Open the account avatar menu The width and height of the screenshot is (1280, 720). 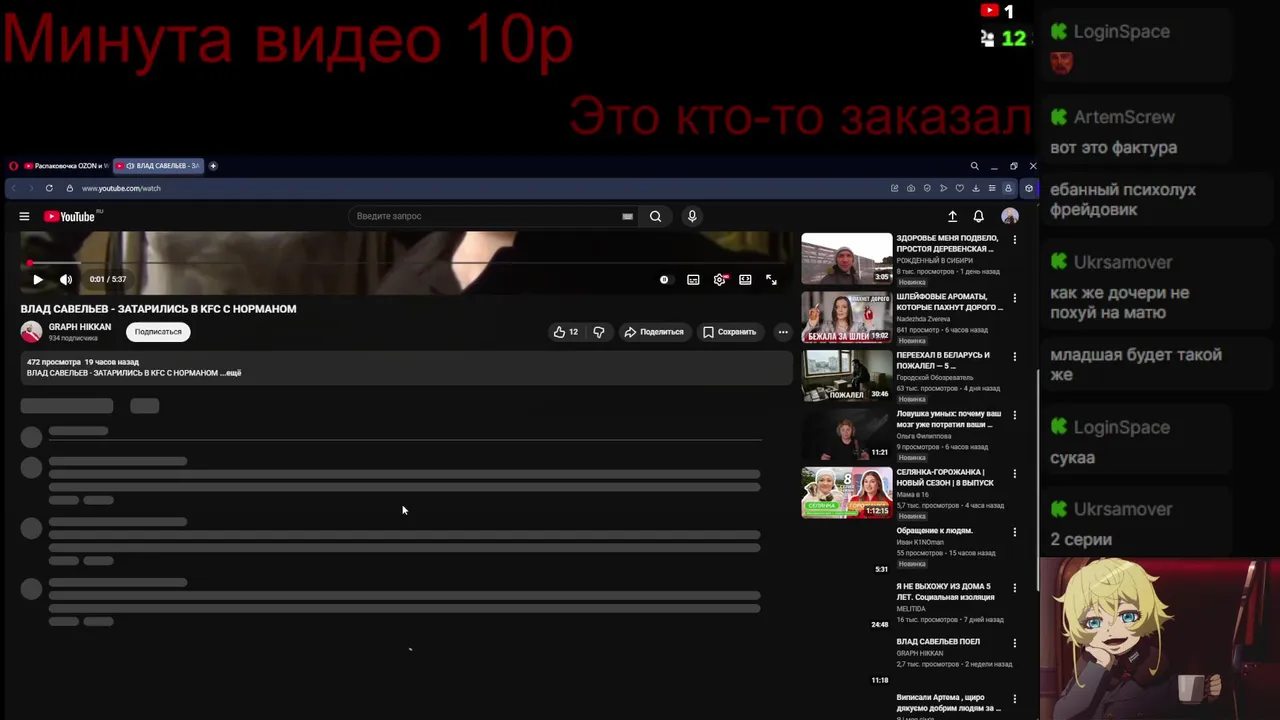1010,216
